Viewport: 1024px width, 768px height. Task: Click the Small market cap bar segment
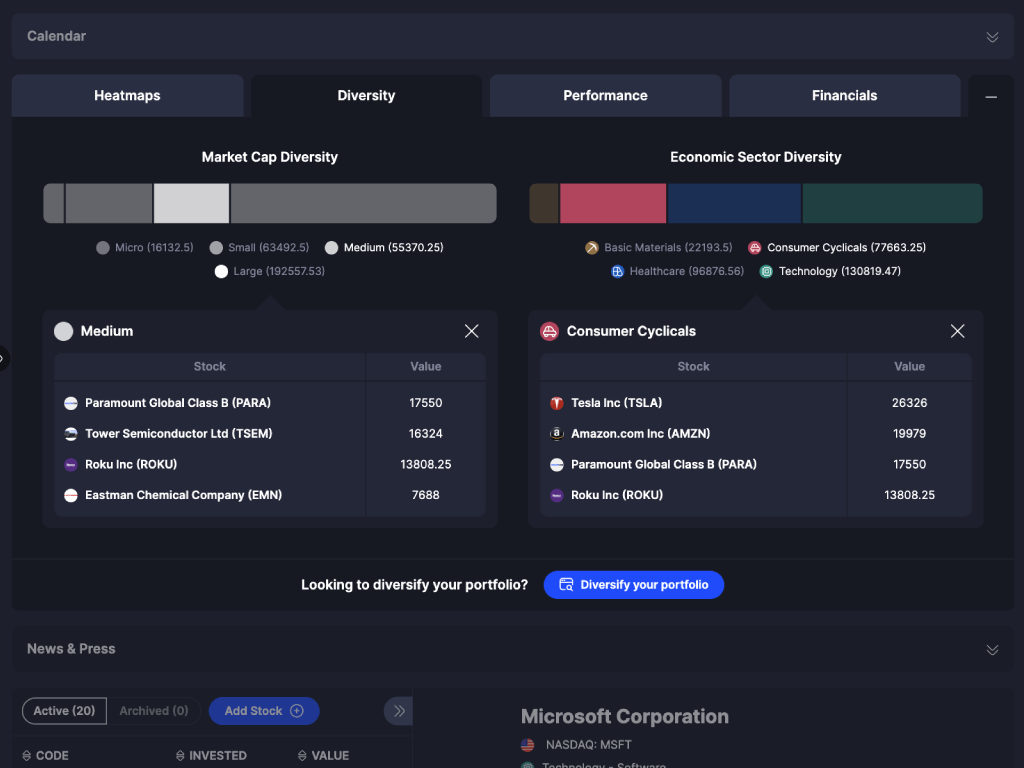pyautogui.click(x=109, y=203)
